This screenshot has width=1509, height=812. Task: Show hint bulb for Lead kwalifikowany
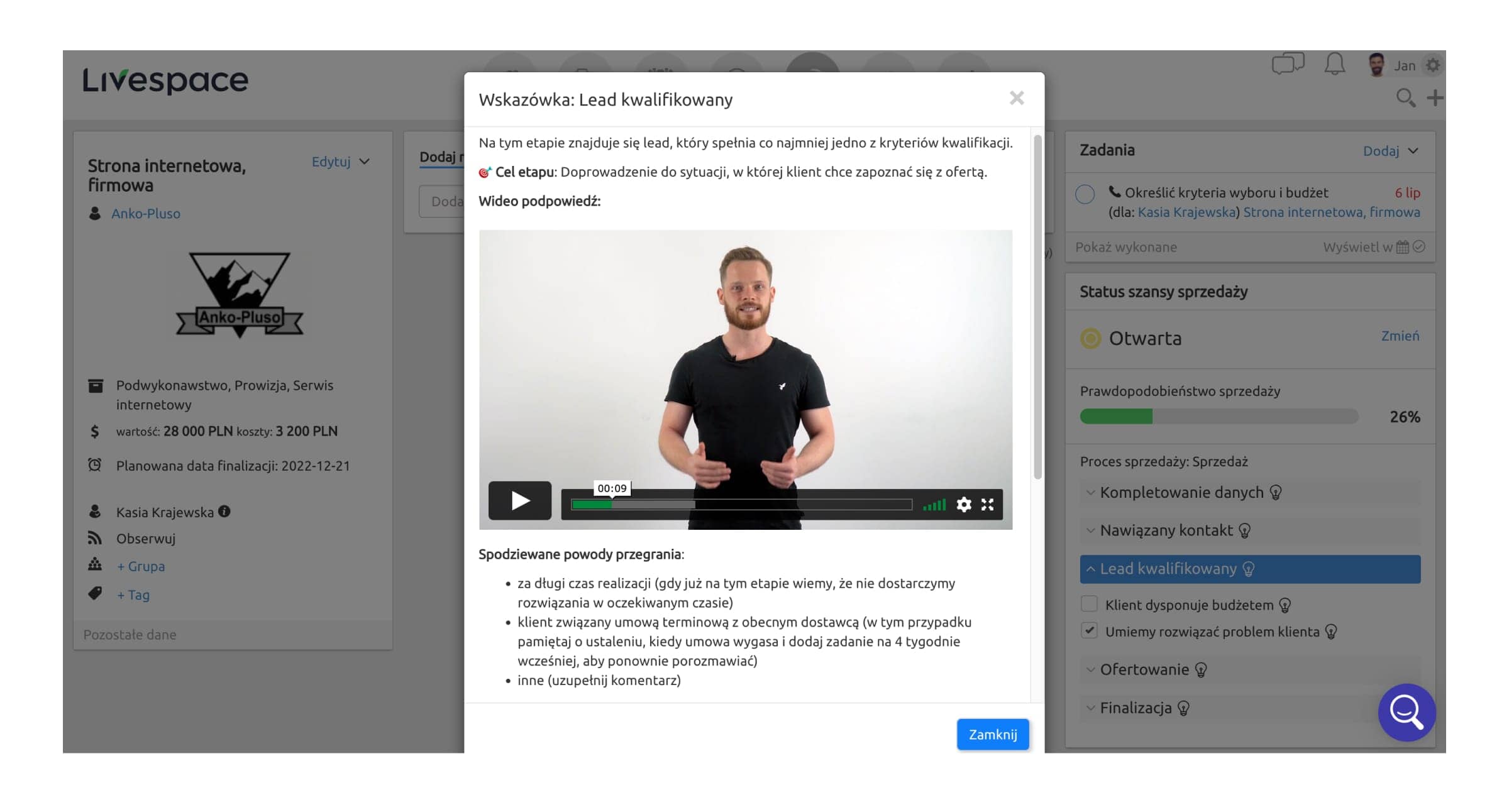[1249, 569]
